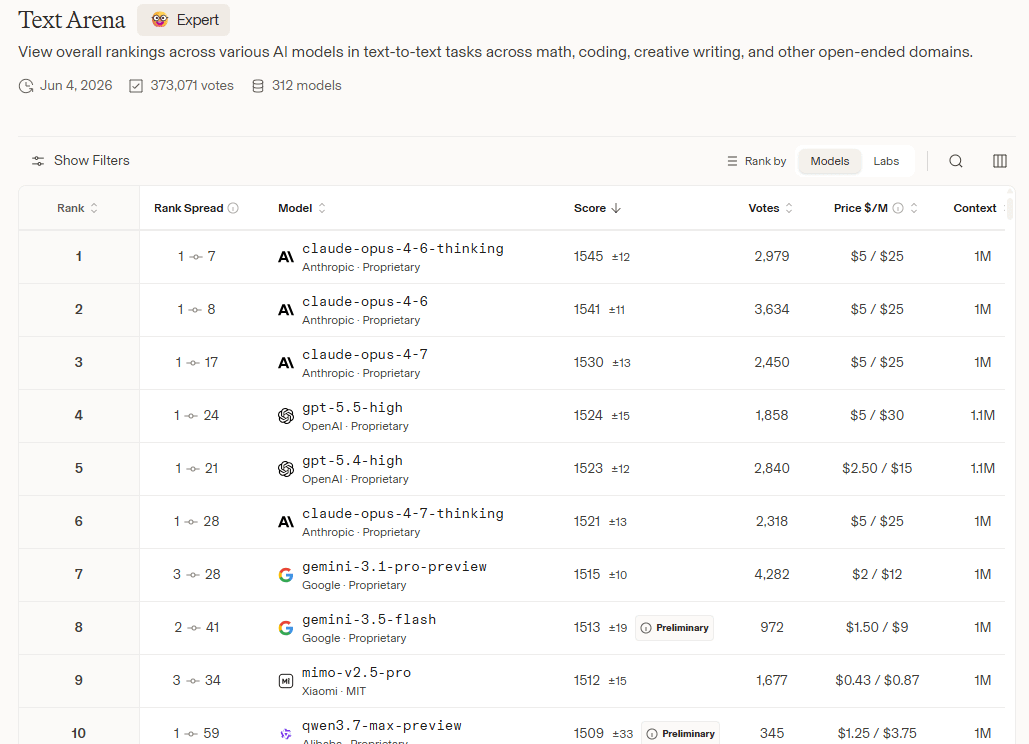The image size is (1029, 744).
Task: Open the column visibility icon
Action: 999,161
